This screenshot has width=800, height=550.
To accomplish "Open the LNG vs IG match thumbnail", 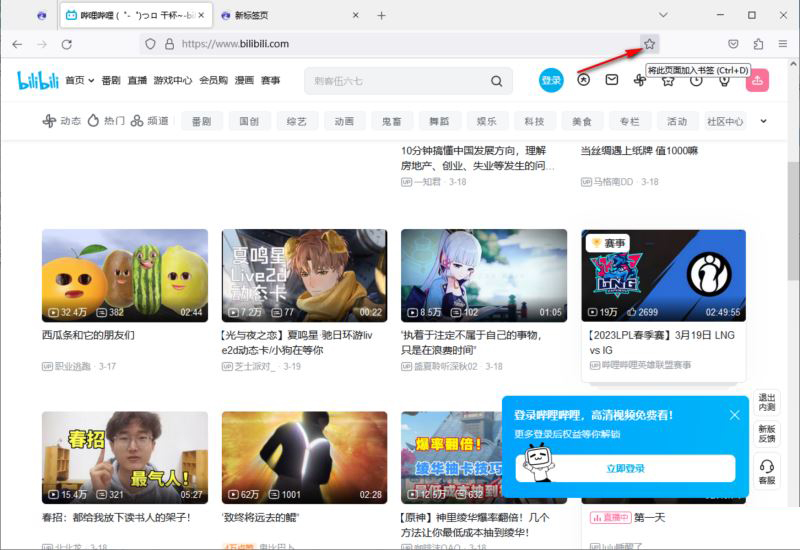I will [x=664, y=276].
